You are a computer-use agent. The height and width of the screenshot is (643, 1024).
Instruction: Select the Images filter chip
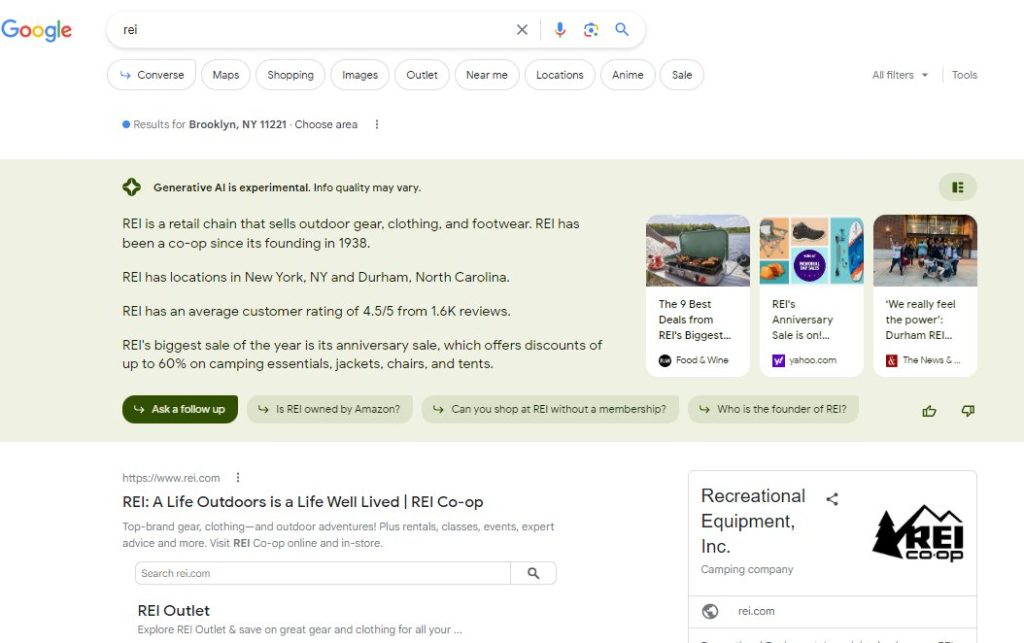(360, 75)
